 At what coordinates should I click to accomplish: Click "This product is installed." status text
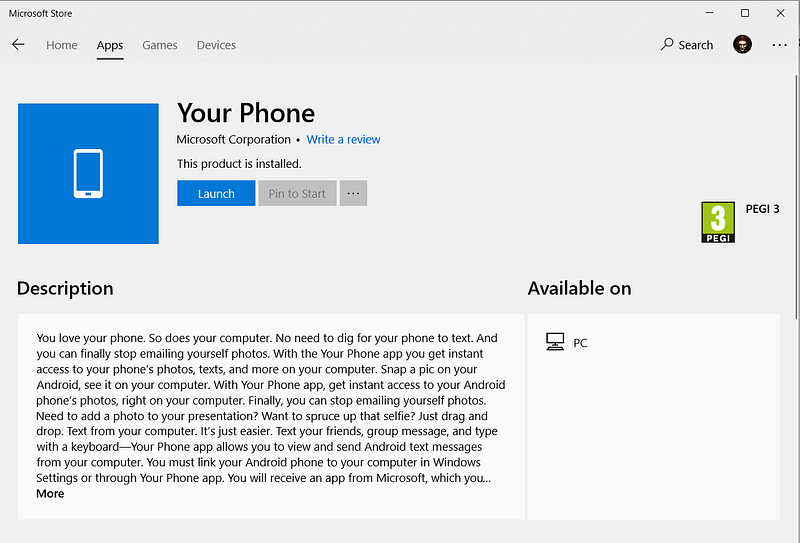pos(239,164)
